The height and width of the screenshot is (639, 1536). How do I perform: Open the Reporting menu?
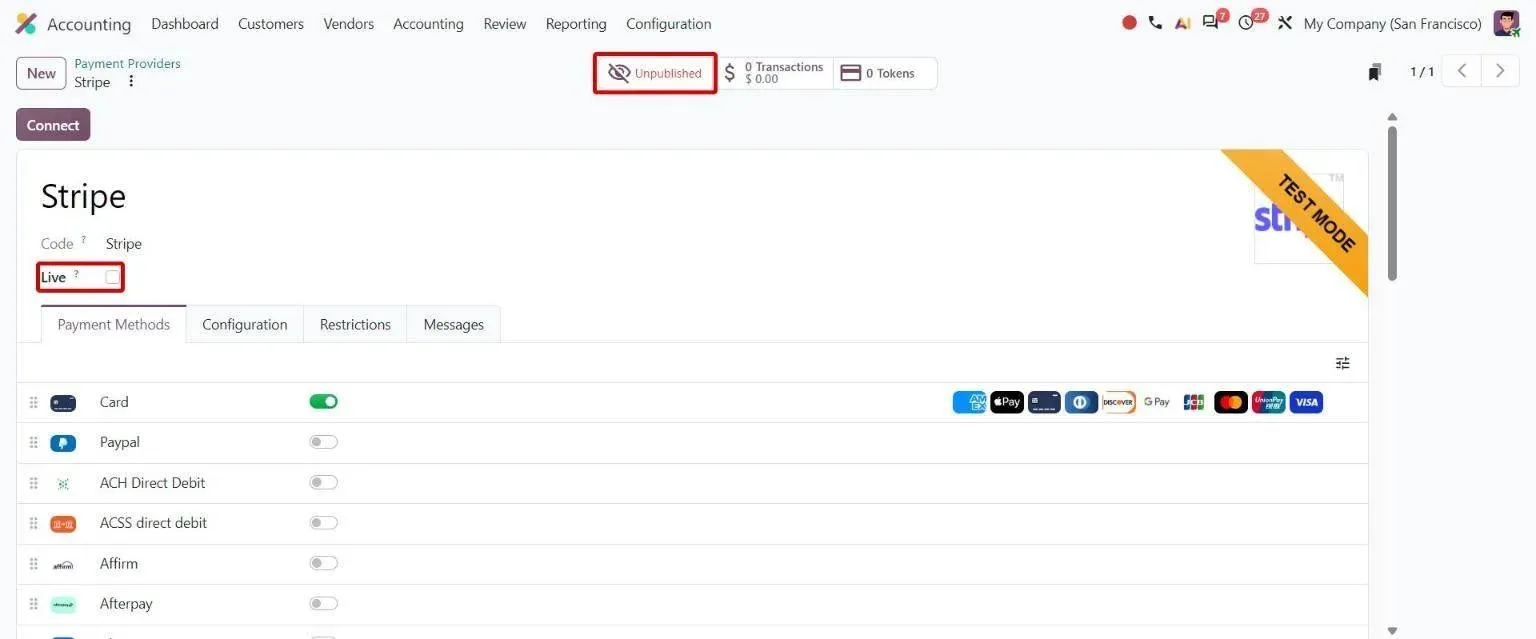coord(576,24)
